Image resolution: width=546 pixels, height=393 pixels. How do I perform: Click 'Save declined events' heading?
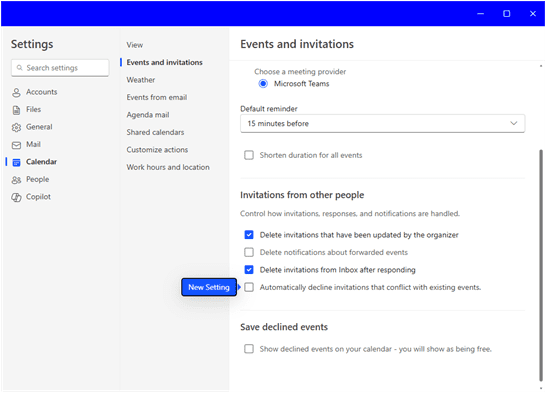point(284,327)
